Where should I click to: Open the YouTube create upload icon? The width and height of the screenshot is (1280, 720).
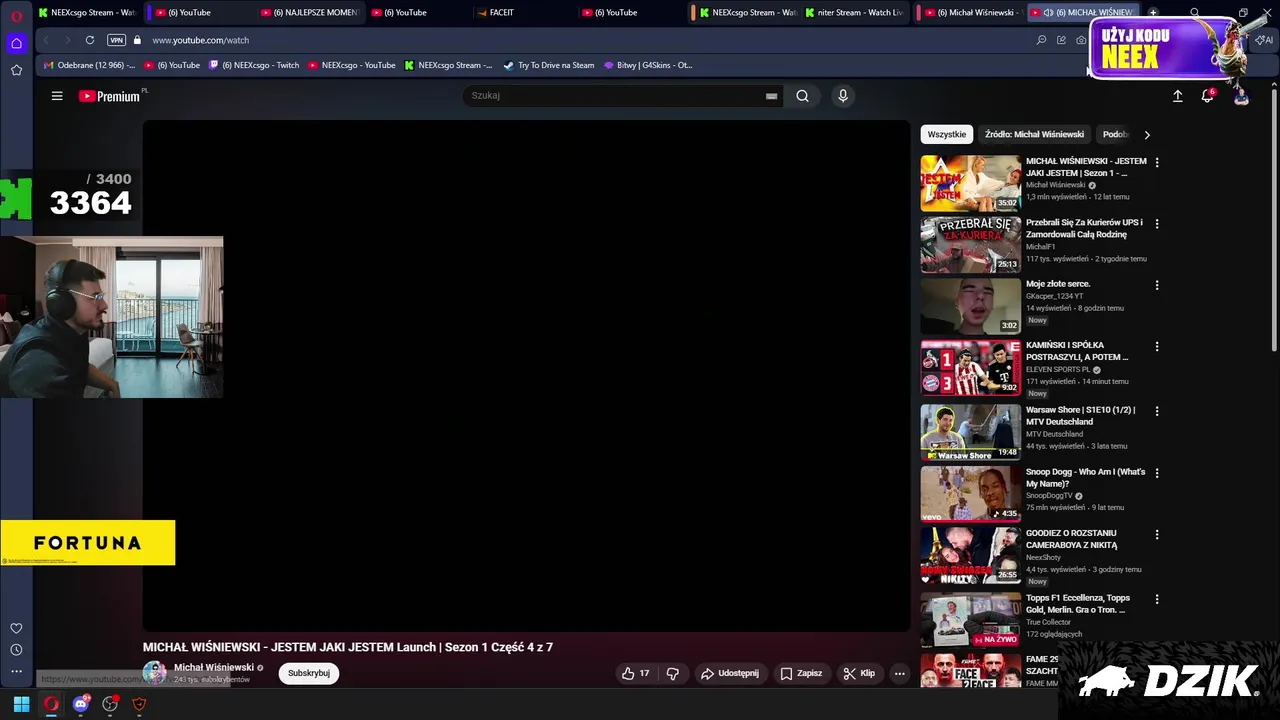[x=1177, y=96]
